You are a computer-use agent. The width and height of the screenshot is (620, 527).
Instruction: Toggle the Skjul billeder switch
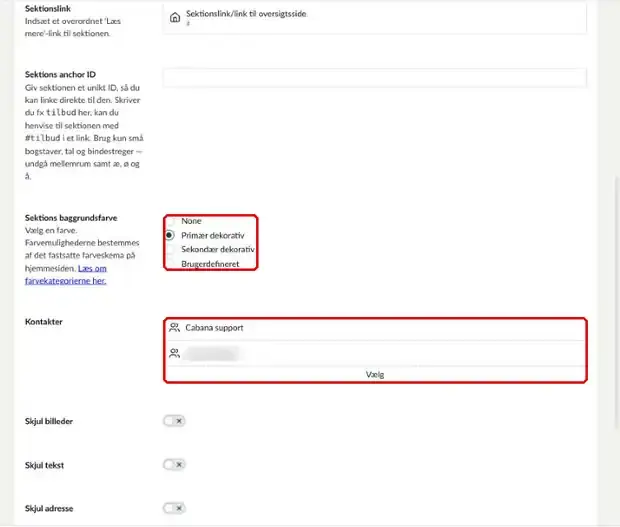click(174, 421)
